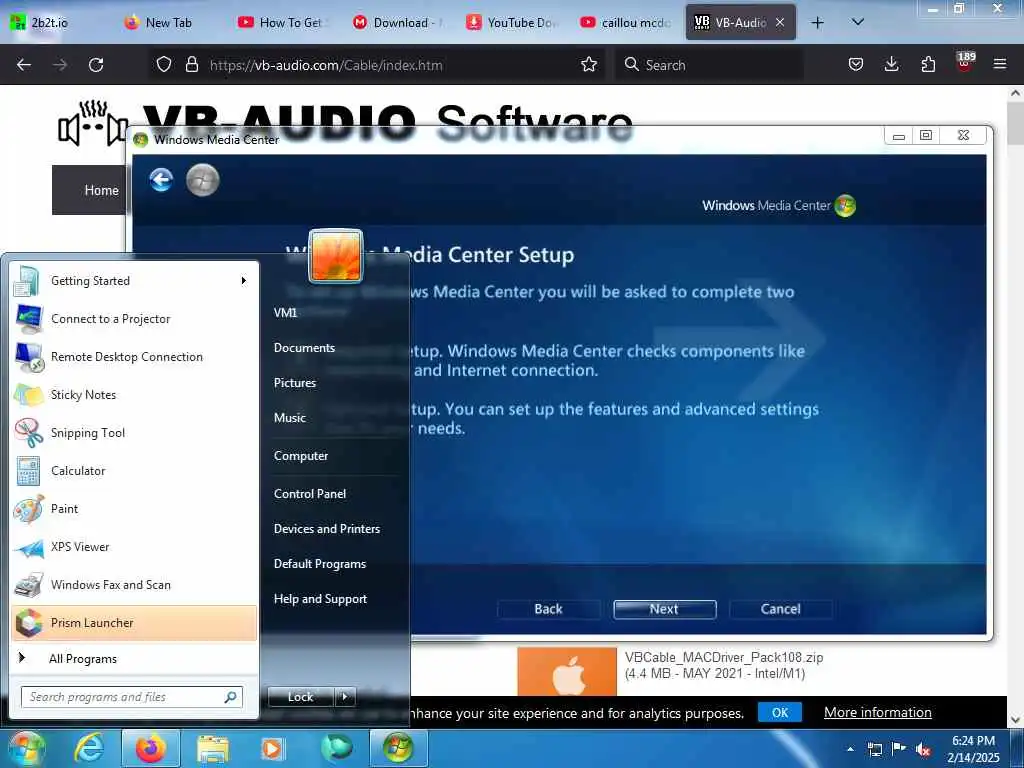Click Next in Media Center Setup

click(x=664, y=609)
